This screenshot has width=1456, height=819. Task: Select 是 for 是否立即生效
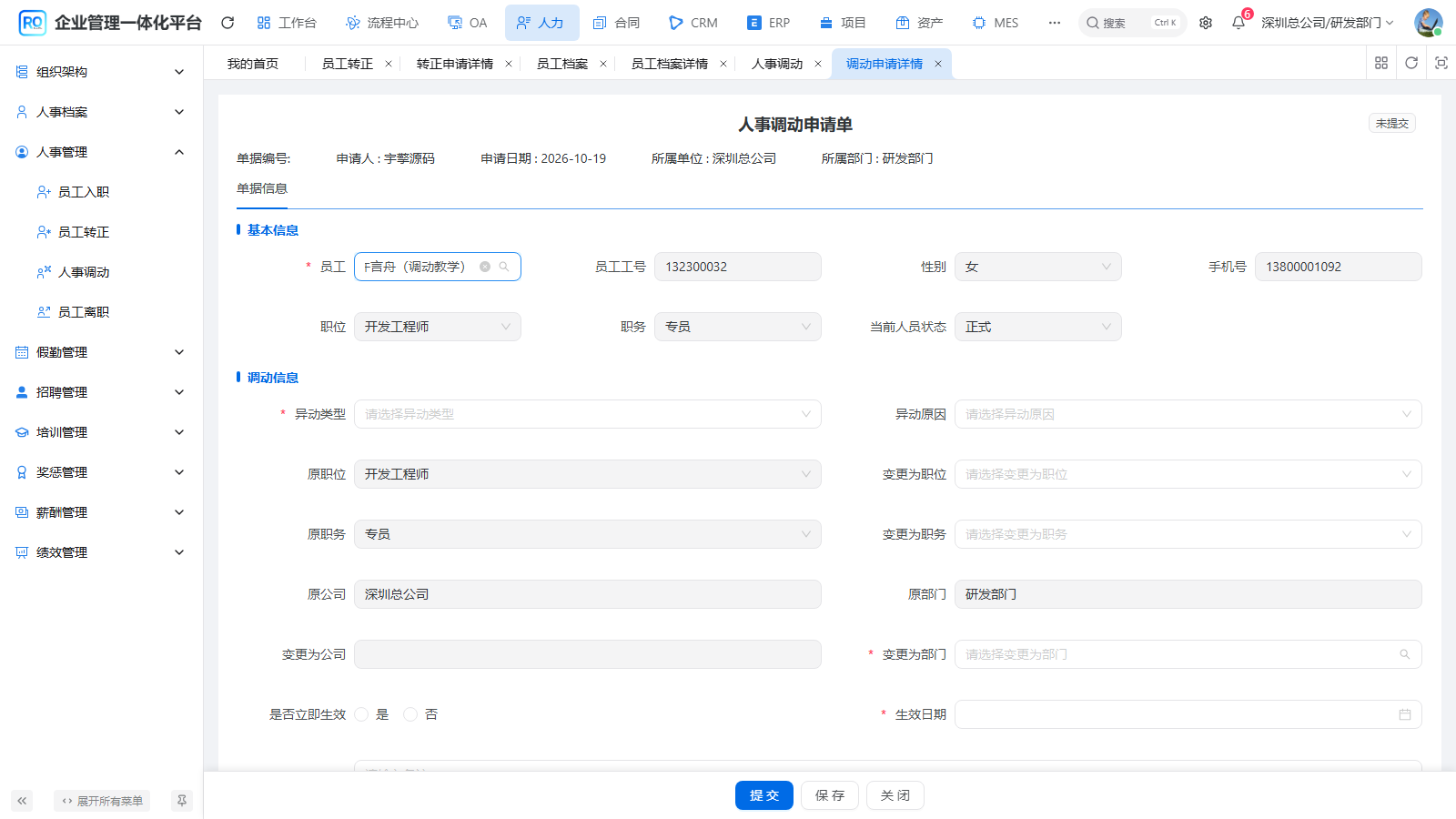coord(362,714)
